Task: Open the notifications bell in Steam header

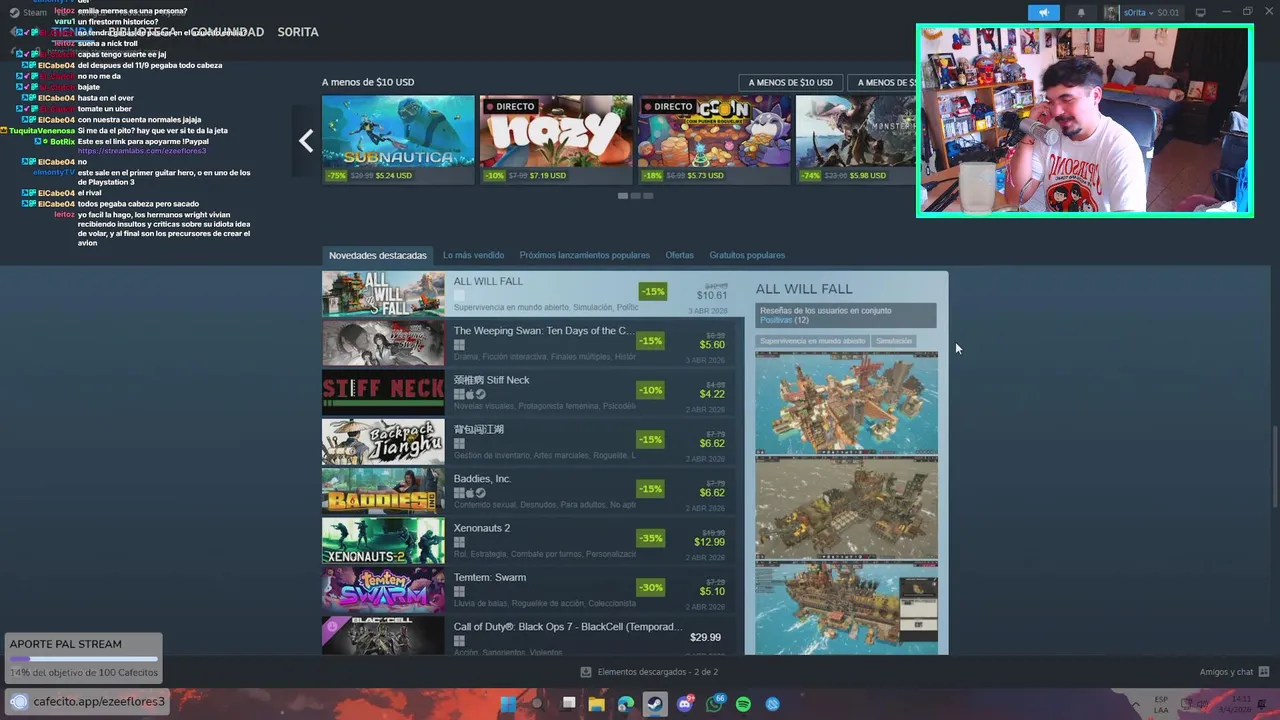Action: pyautogui.click(x=1081, y=12)
